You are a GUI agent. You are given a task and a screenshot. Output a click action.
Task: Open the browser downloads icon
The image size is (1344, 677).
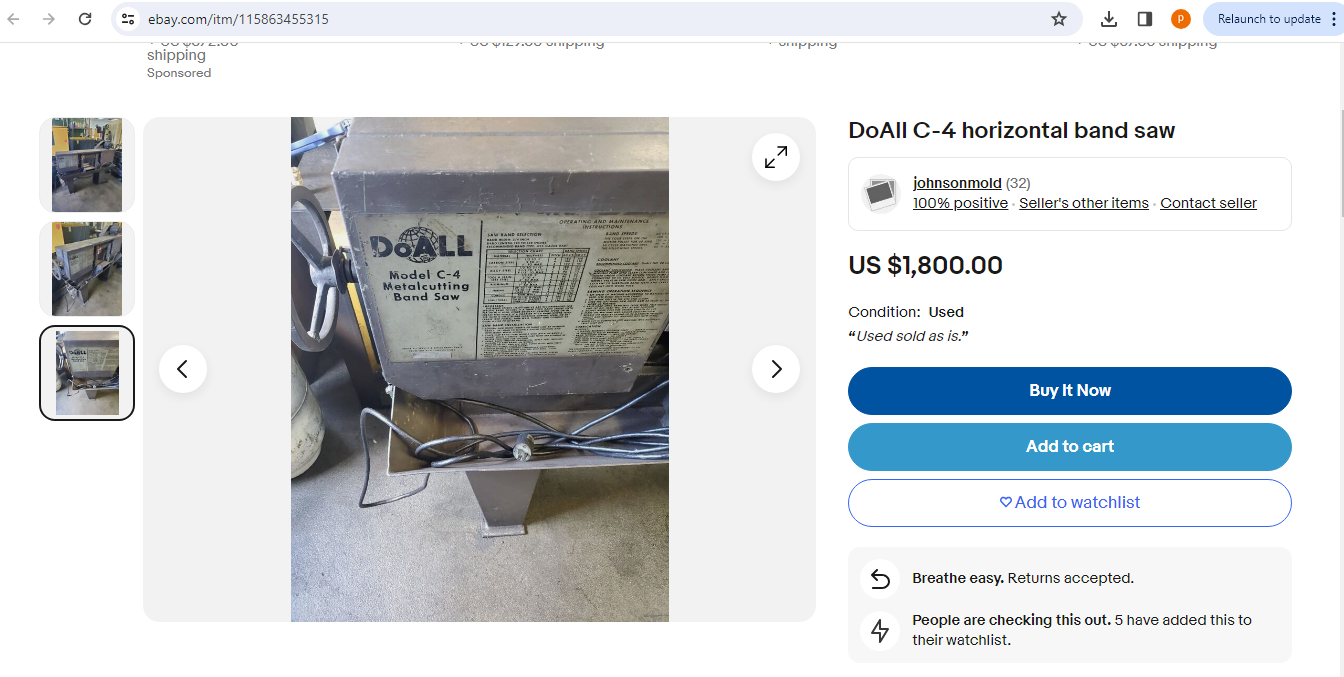point(1109,19)
